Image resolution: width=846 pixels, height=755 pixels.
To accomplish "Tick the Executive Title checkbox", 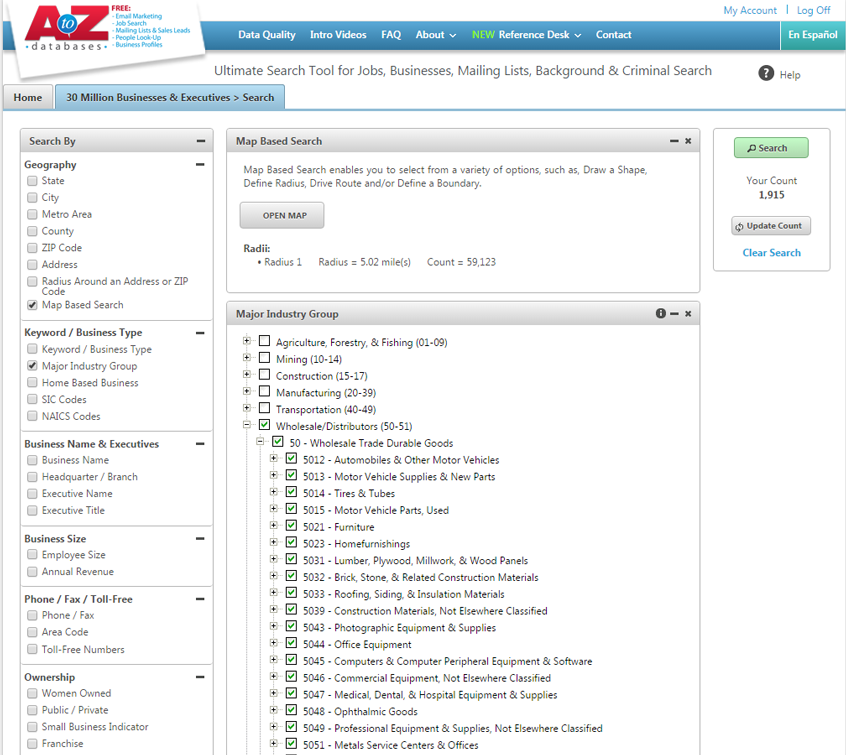I will point(32,510).
